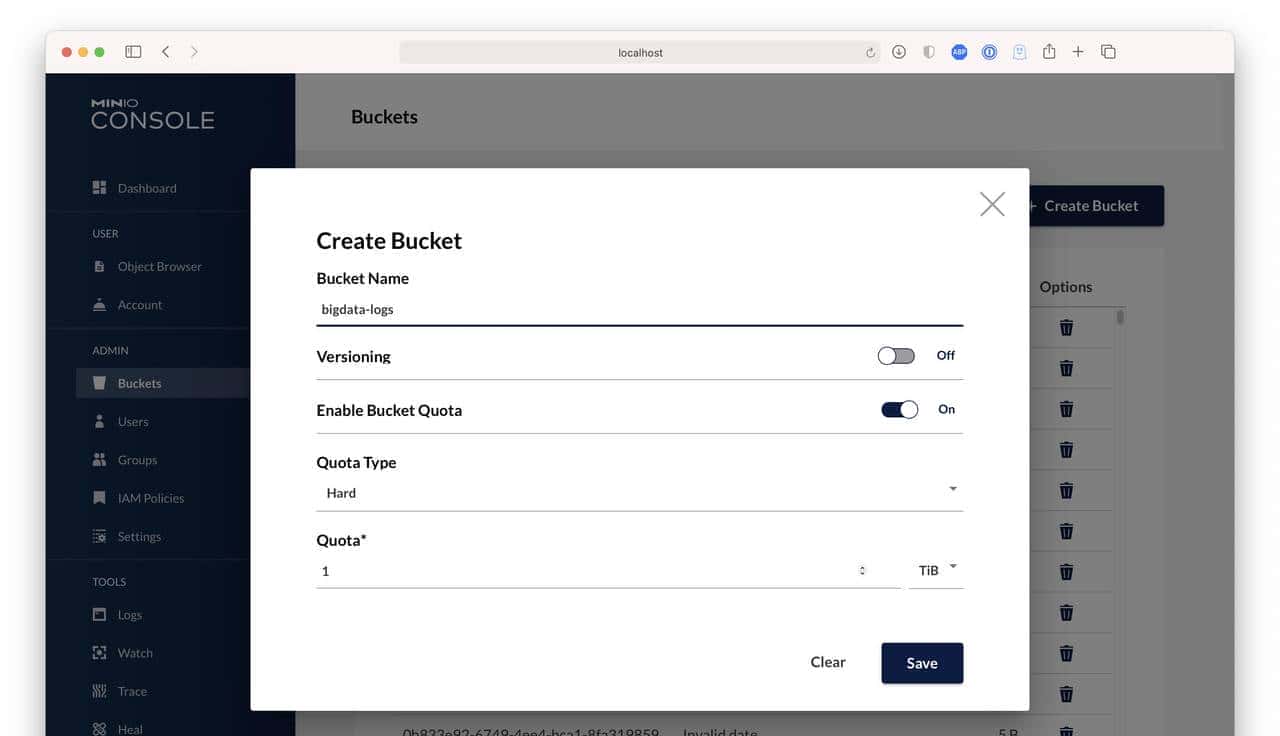The width and height of the screenshot is (1280, 736).
Task: Click the Quota number stepper arrows
Action: click(862, 571)
